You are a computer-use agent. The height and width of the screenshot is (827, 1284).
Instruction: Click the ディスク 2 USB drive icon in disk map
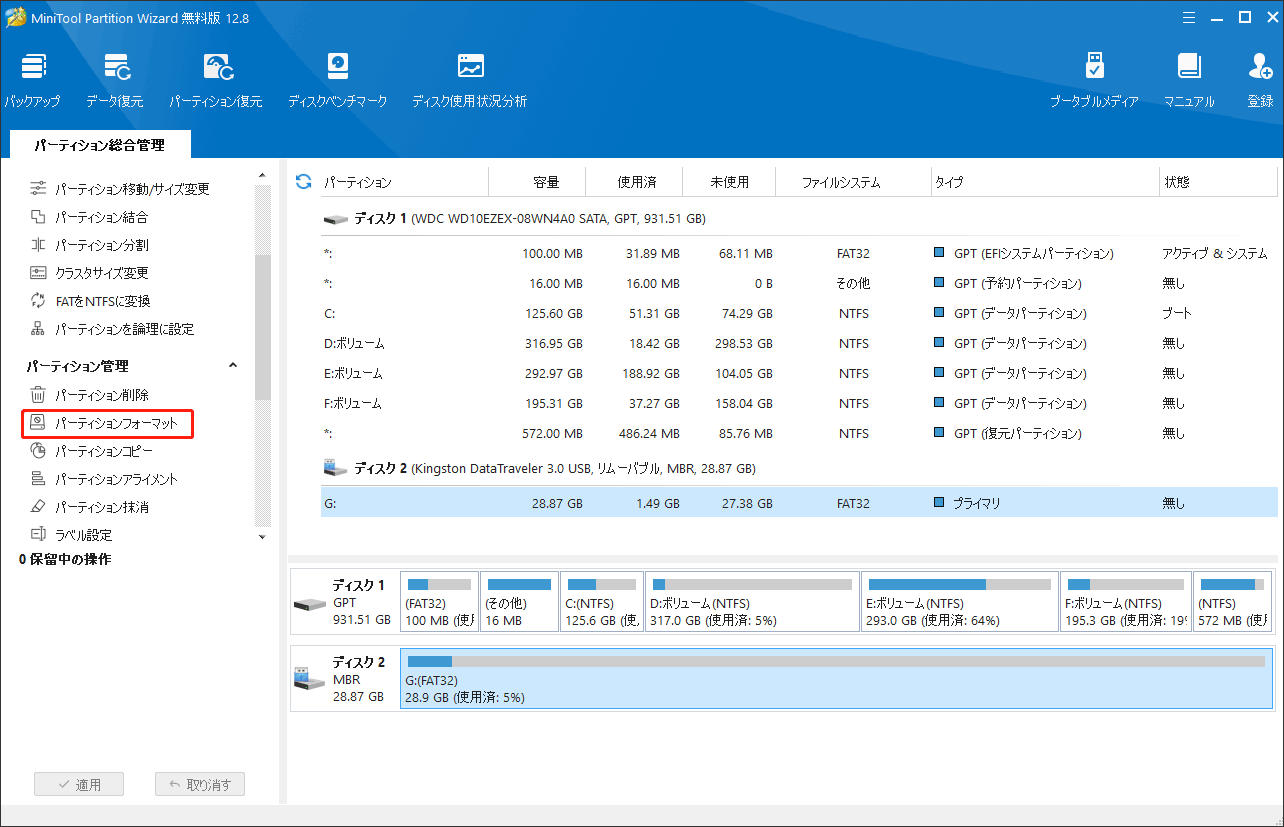pos(309,679)
